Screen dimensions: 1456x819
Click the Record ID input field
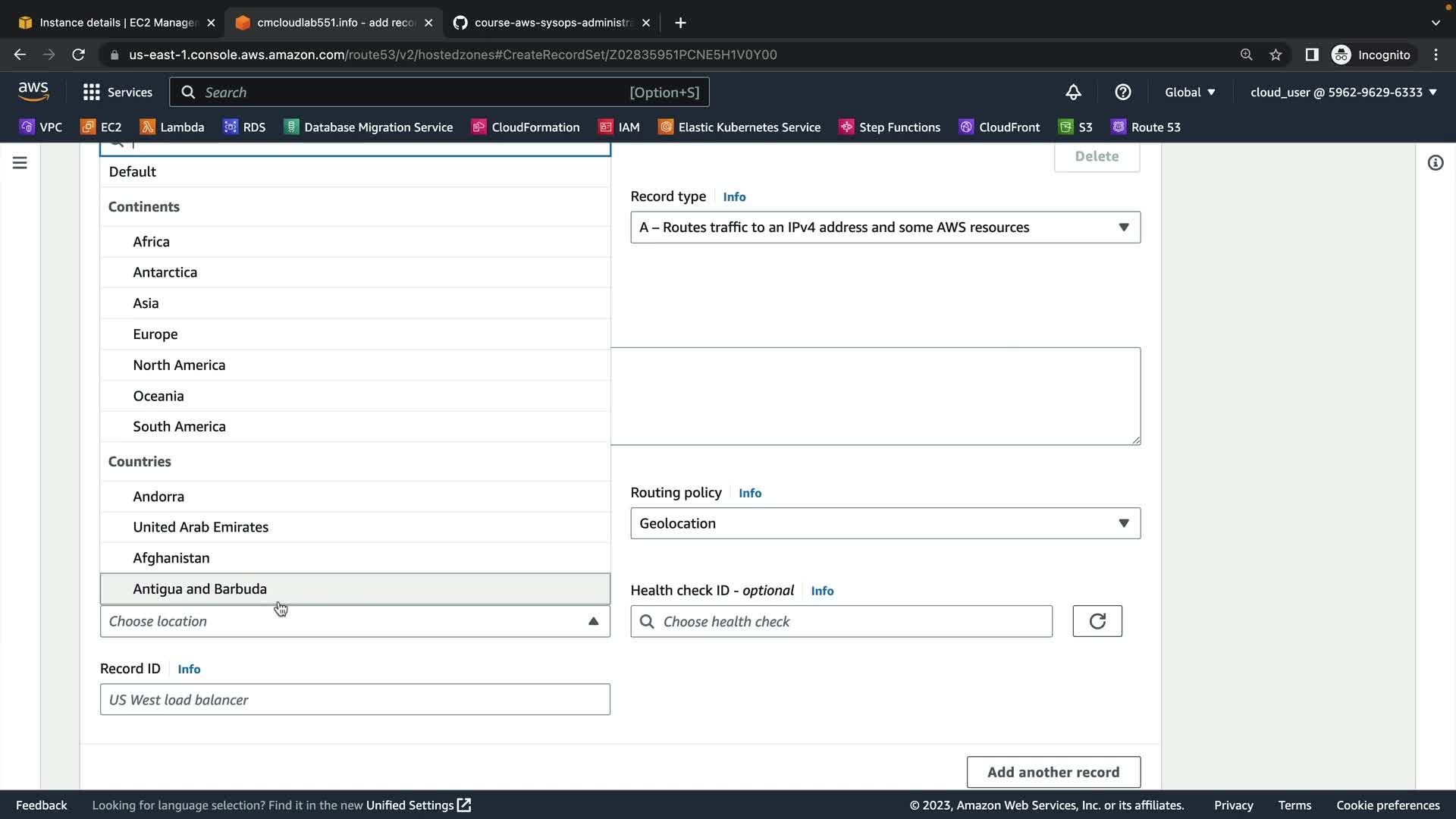pos(355,699)
